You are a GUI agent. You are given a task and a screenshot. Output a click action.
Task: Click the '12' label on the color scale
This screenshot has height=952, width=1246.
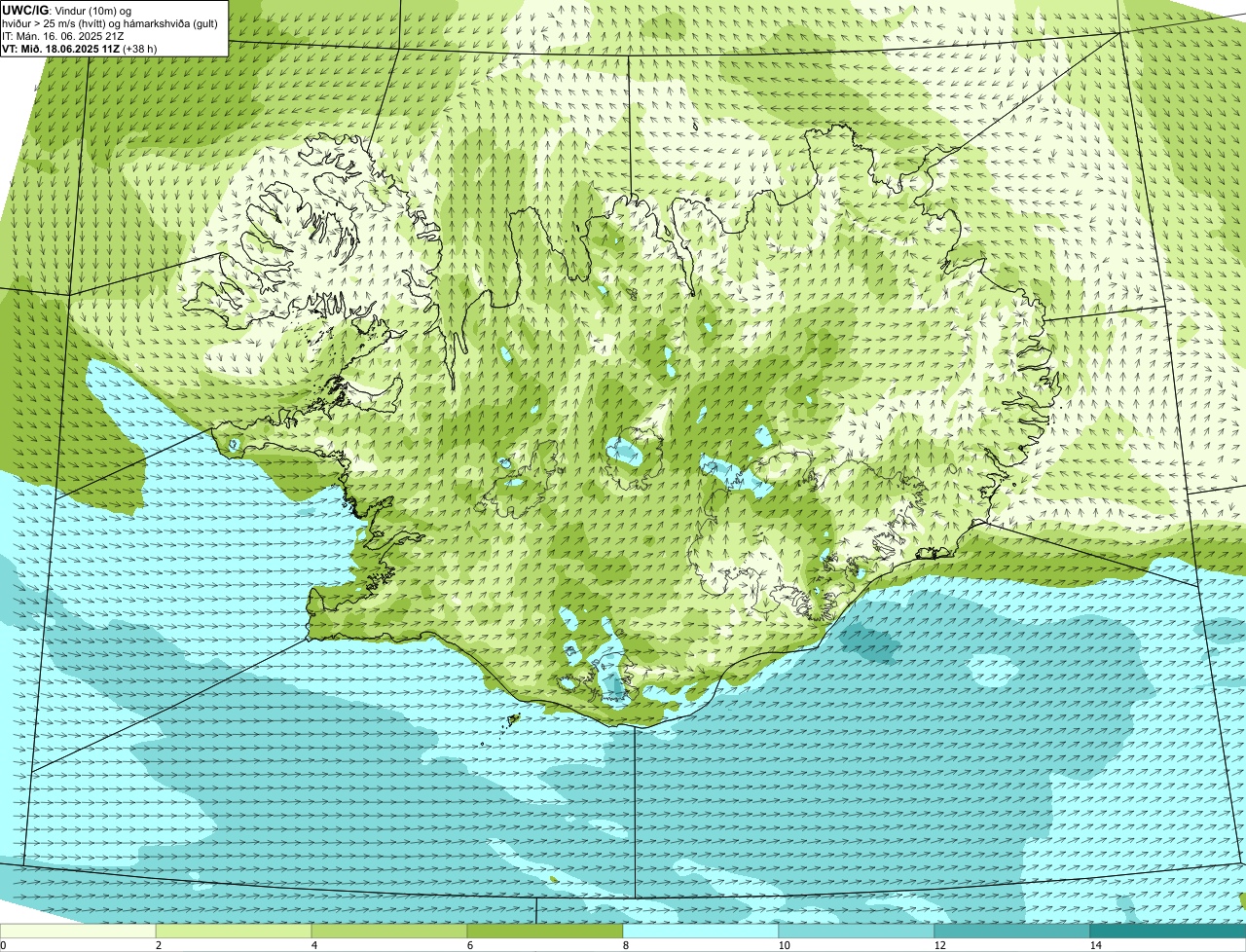pos(939,945)
